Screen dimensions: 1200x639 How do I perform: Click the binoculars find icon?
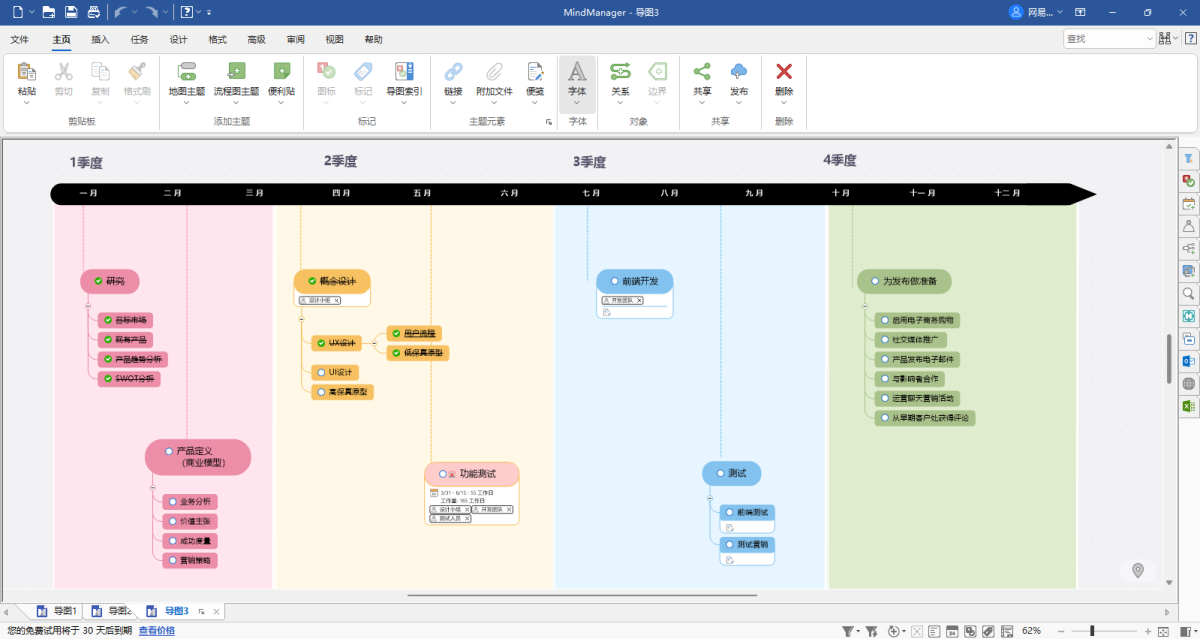pyautogui.click(x=1164, y=39)
